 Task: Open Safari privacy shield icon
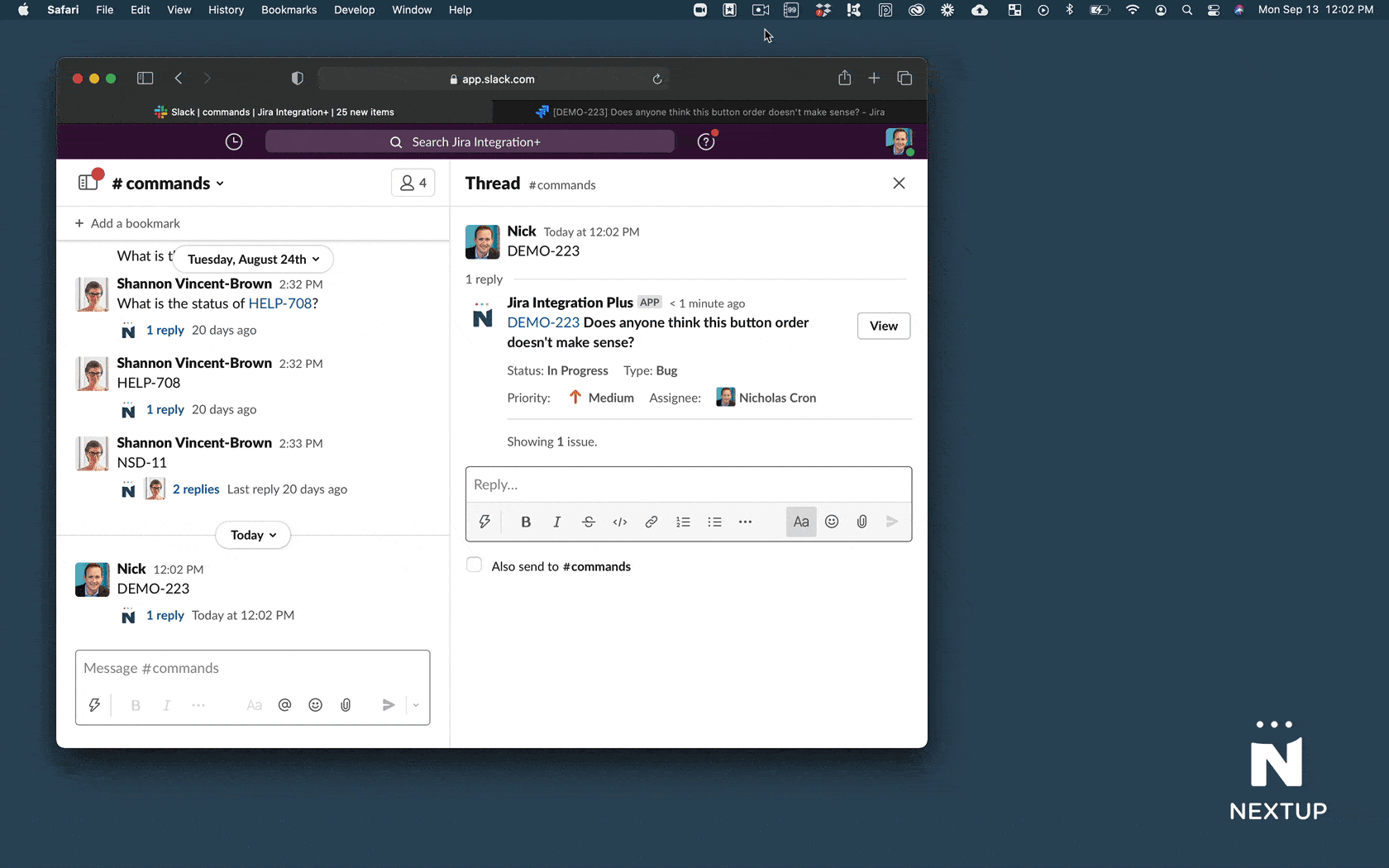click(298, 78)
